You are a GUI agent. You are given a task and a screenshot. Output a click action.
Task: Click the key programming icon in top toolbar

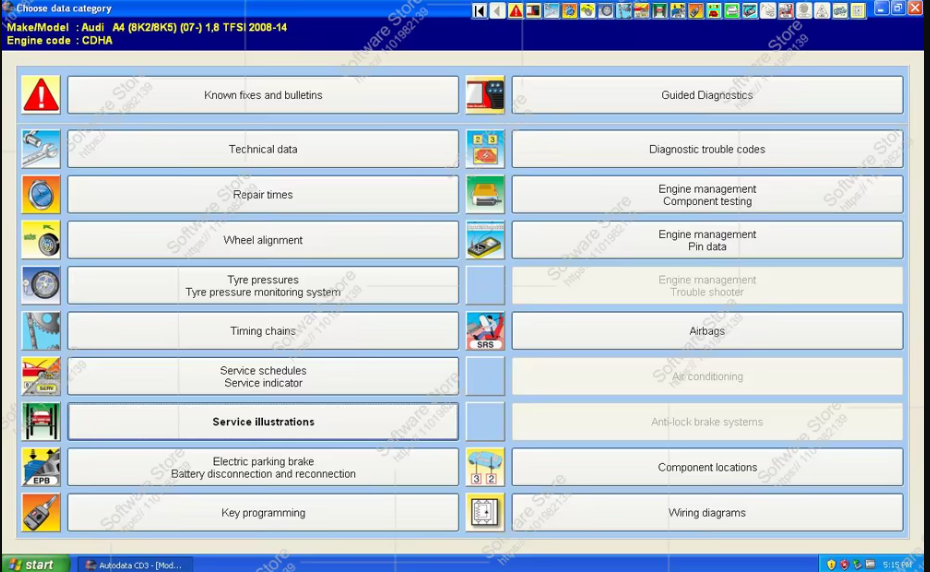(x=696, y=11)
